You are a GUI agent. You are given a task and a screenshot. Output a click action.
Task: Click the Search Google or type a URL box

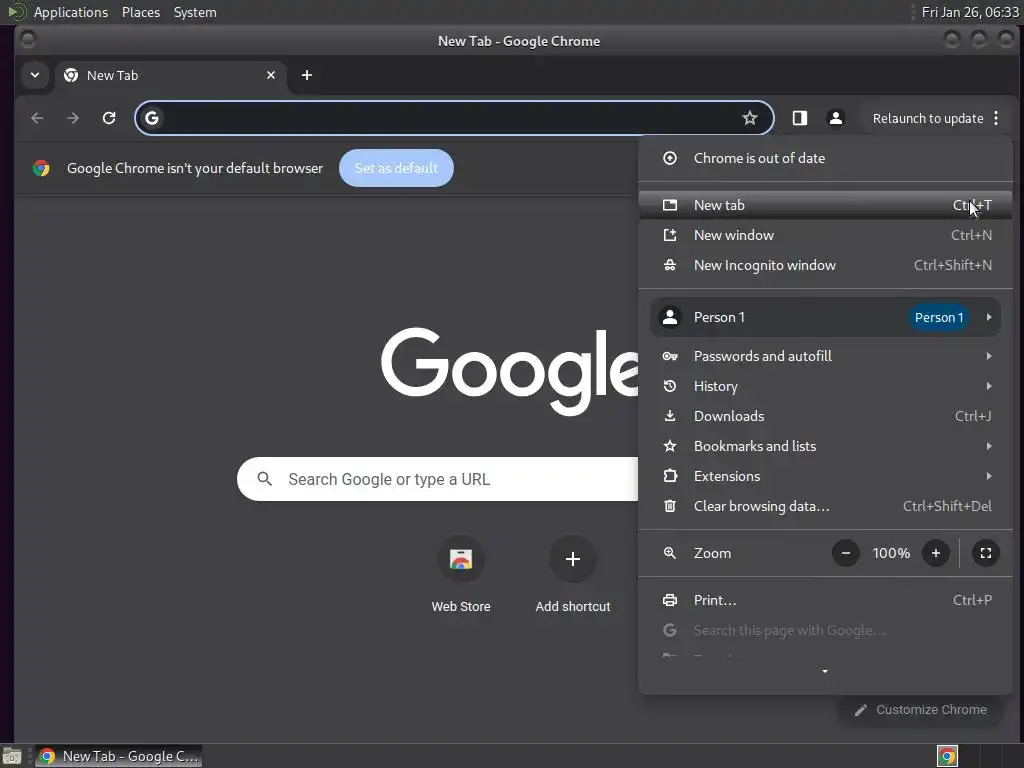pos(438,479)
